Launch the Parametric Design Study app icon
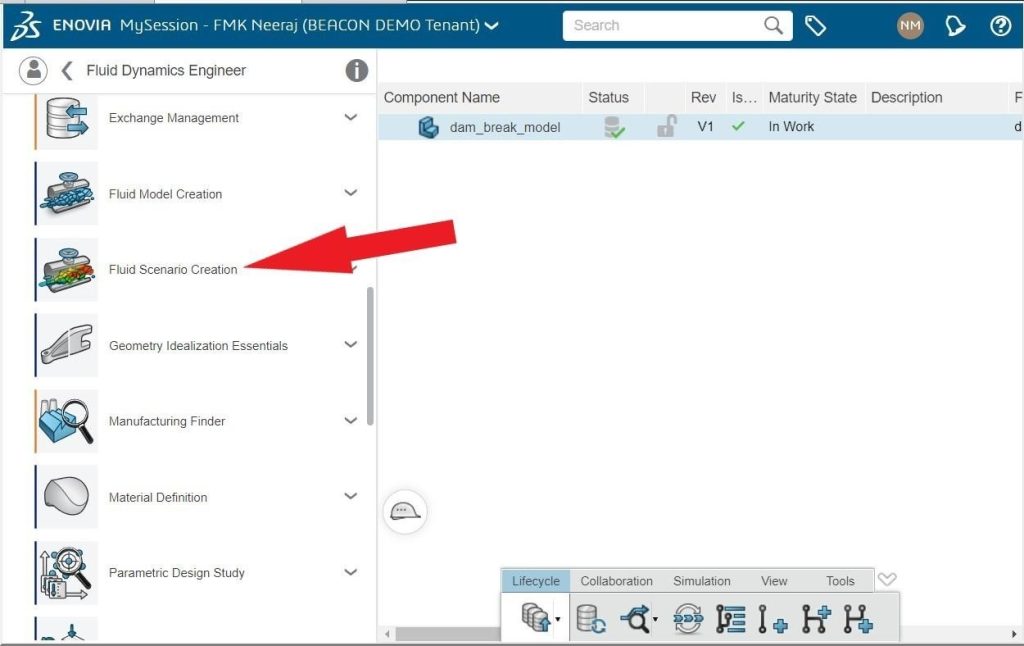 tap(67, 572)
